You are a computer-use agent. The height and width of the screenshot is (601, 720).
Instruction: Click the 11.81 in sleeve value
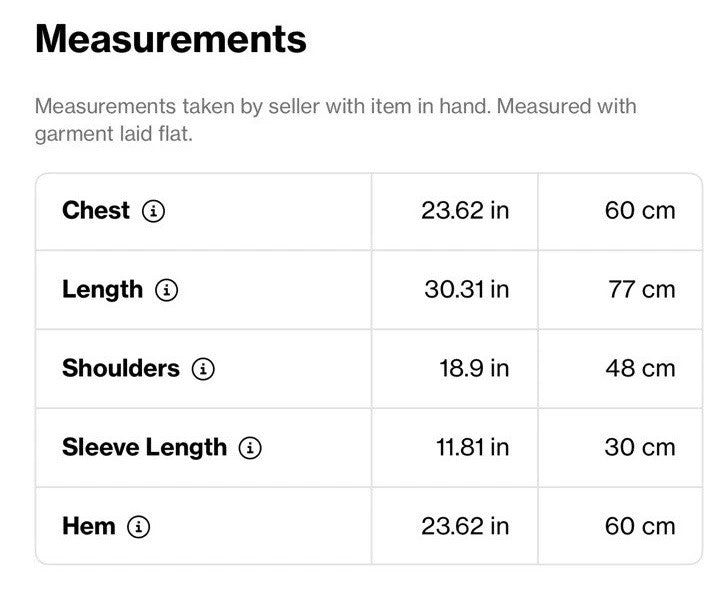coord(472,448)
